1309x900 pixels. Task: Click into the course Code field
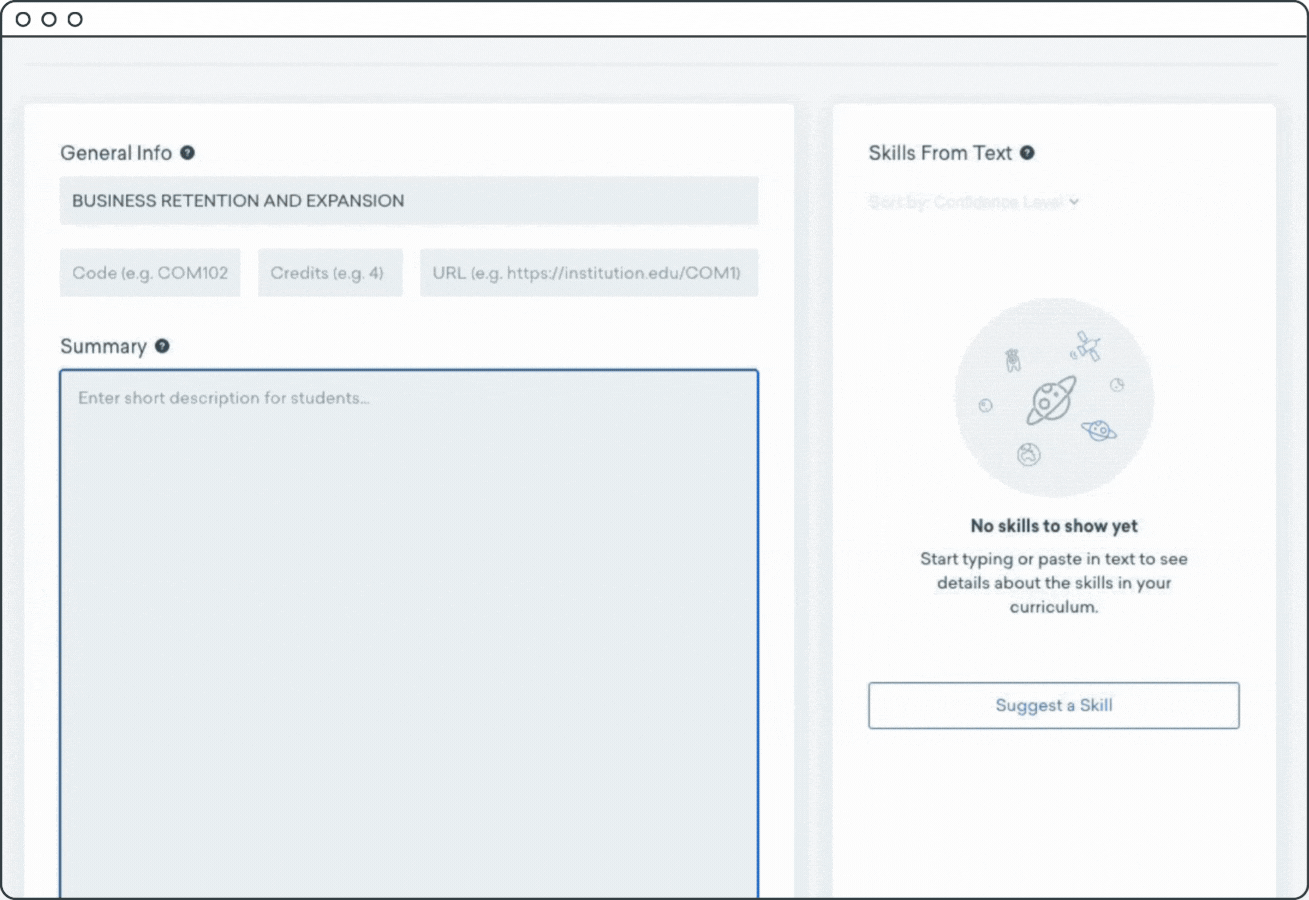150,273
